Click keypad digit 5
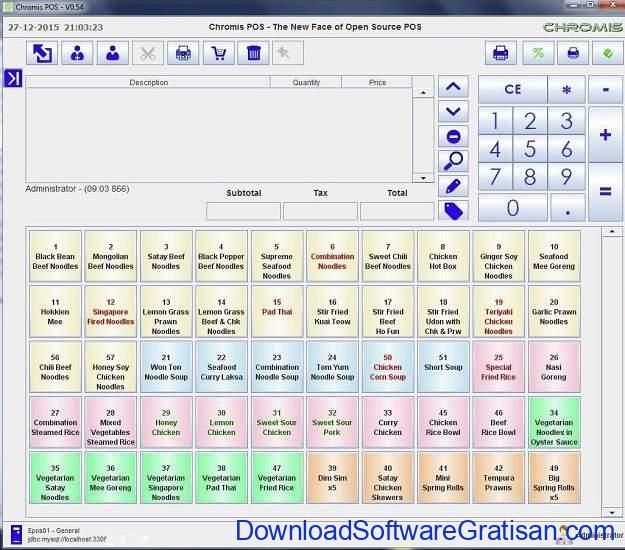Image resolution: width=625 pixels, height=550 pixels. (x=530, y=149)
